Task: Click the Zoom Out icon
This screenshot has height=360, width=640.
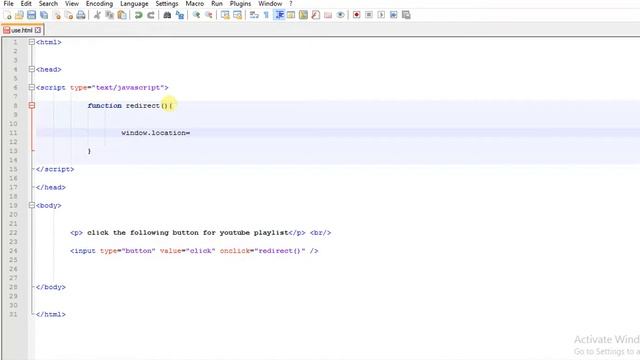Action: click(209, 15)
